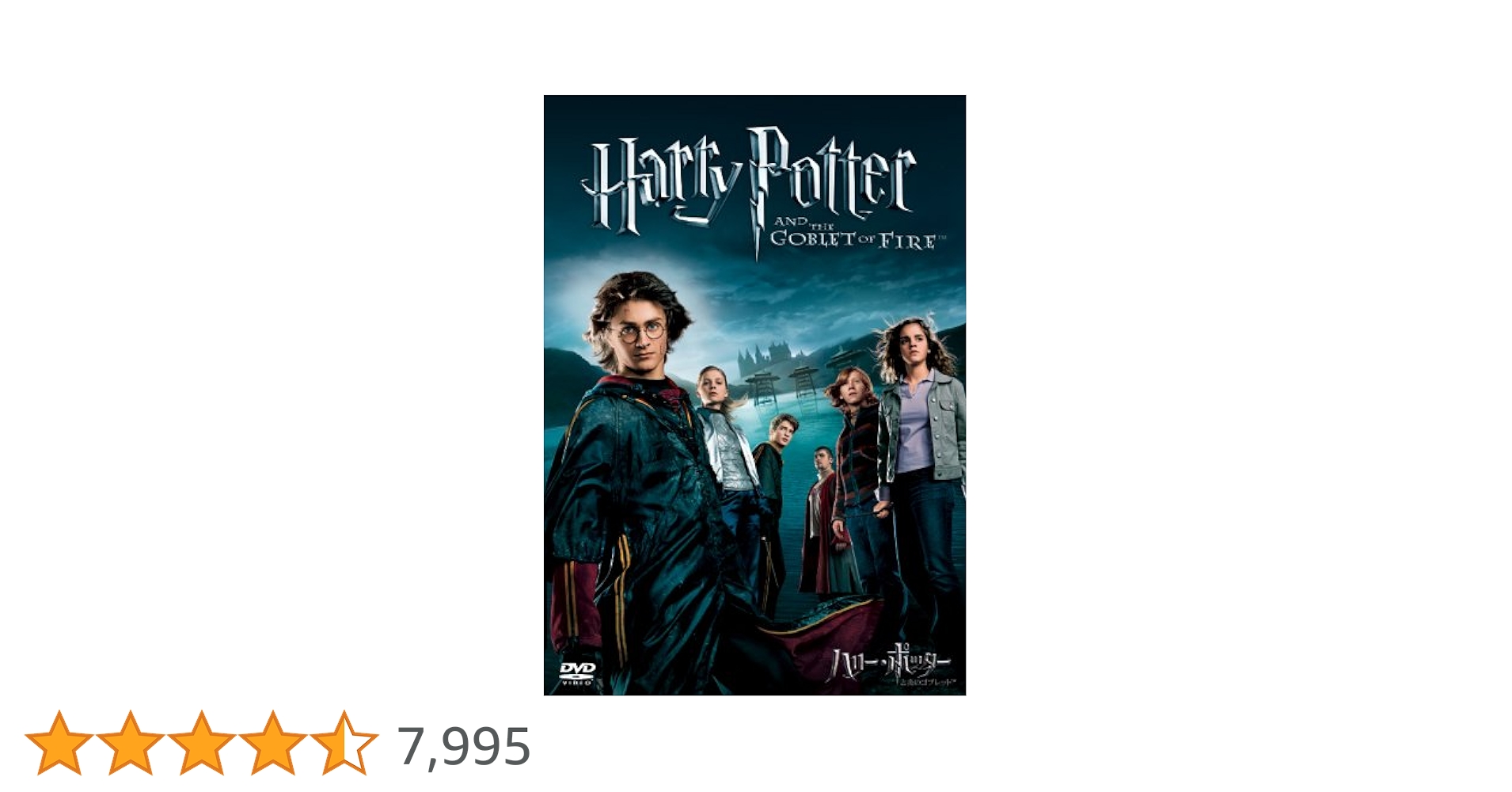Click the third orange rating star
Screen dimensions: 1512x792
pyautogui.click(x=202, y=742)
